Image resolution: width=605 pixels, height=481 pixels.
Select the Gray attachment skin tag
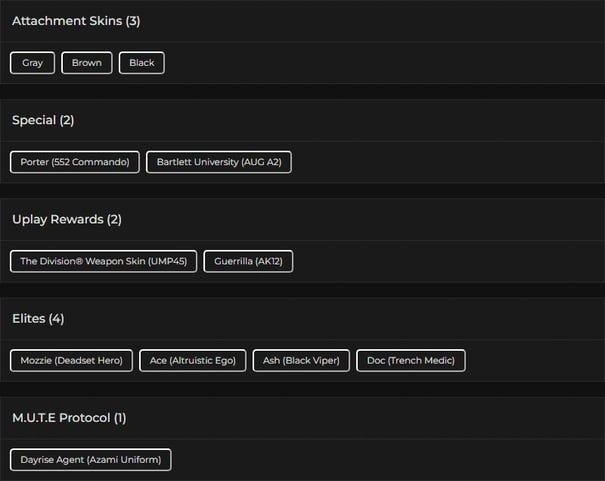coord(33,63)
